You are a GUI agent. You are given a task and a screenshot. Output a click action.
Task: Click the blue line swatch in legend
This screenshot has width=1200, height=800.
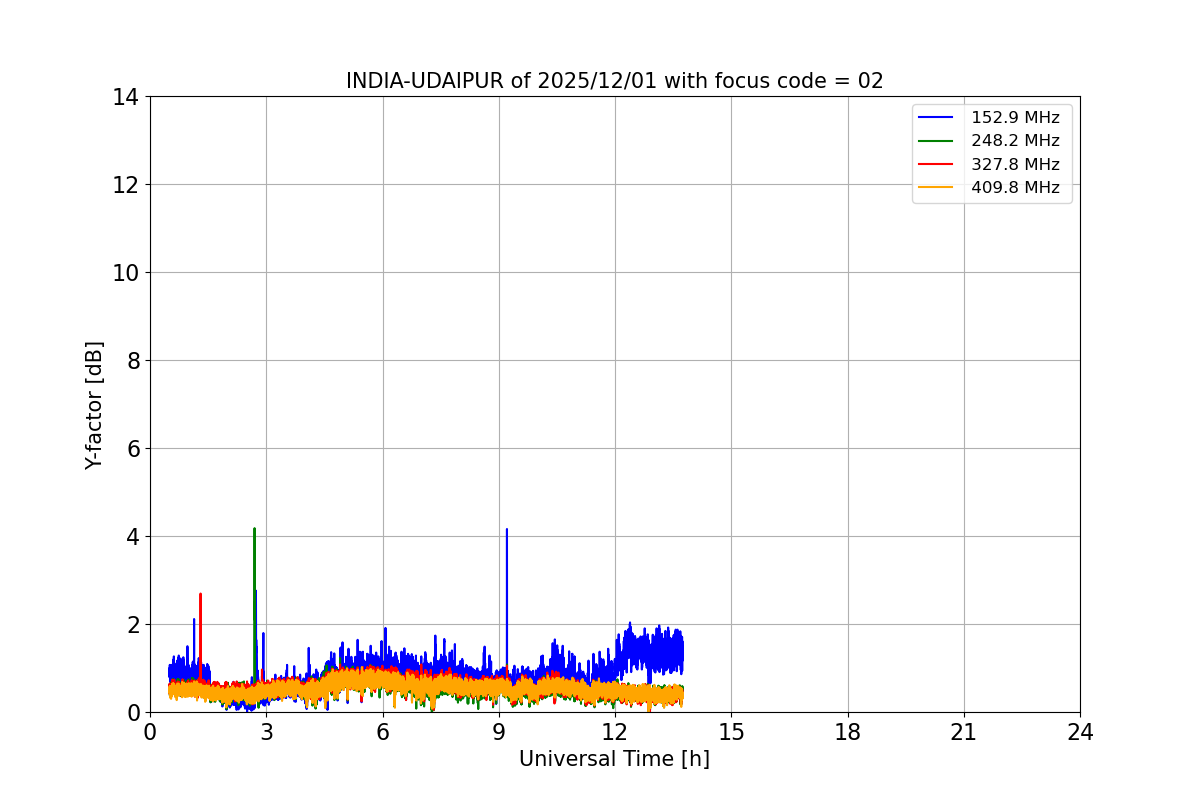coord(937,118)
